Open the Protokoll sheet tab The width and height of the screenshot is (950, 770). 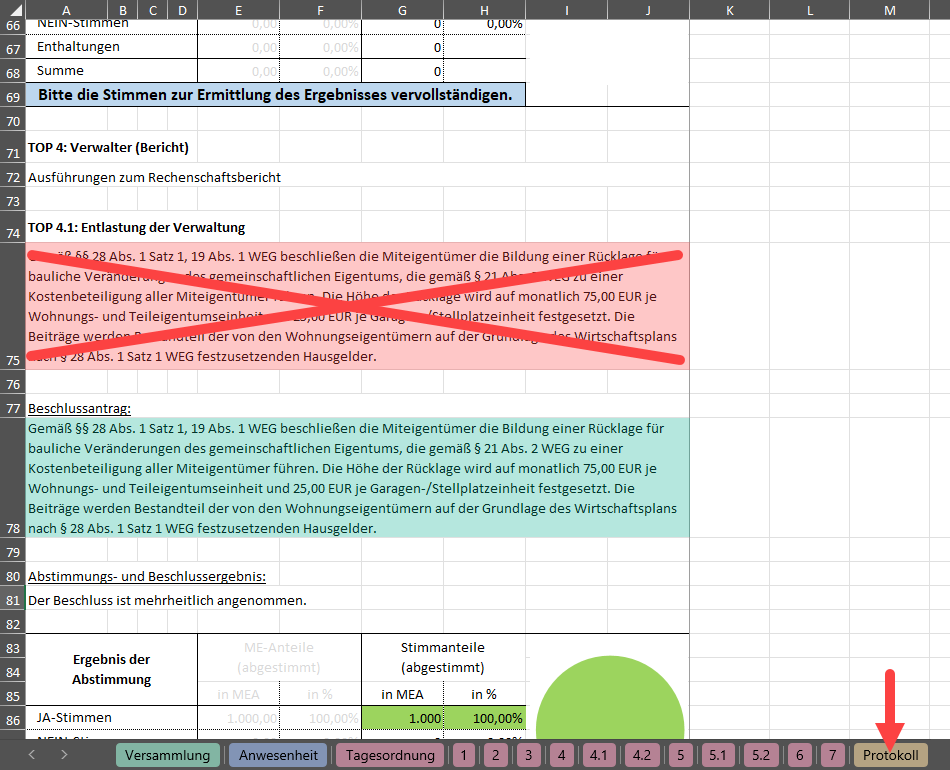click(891, 755)
